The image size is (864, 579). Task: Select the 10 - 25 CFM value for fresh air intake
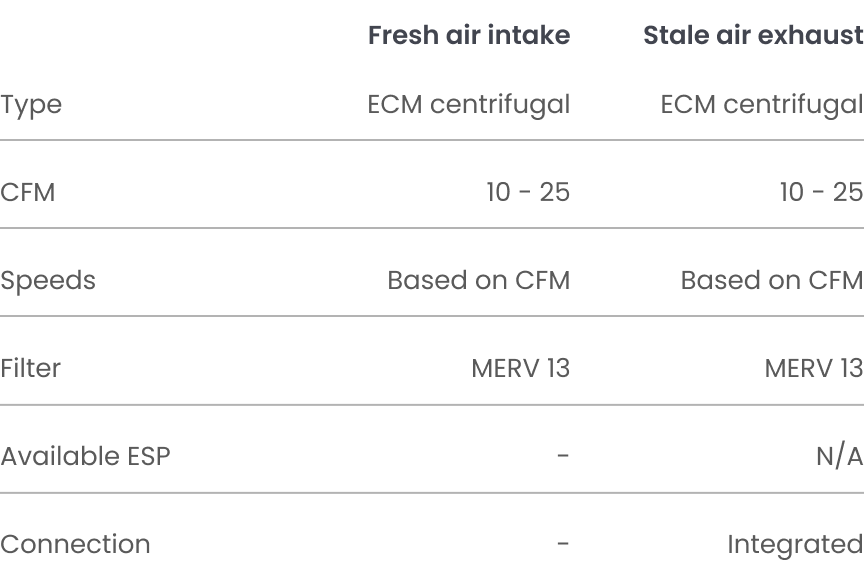(528, 193)
